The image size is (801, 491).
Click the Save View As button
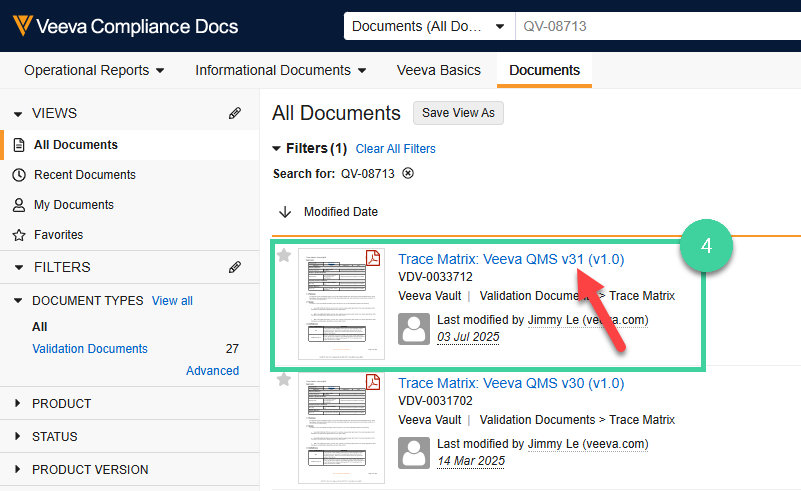(x=458, y=113)
